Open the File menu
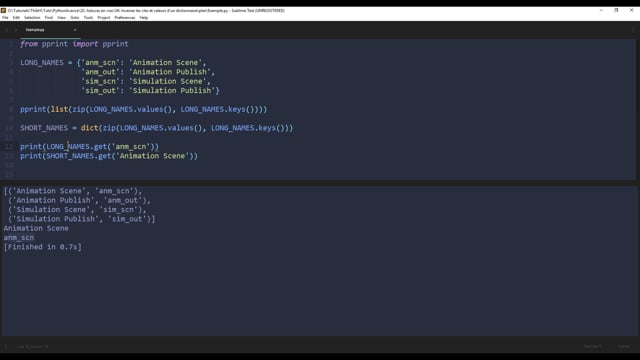This screenshot has width=640, height=360. (5, 18)
